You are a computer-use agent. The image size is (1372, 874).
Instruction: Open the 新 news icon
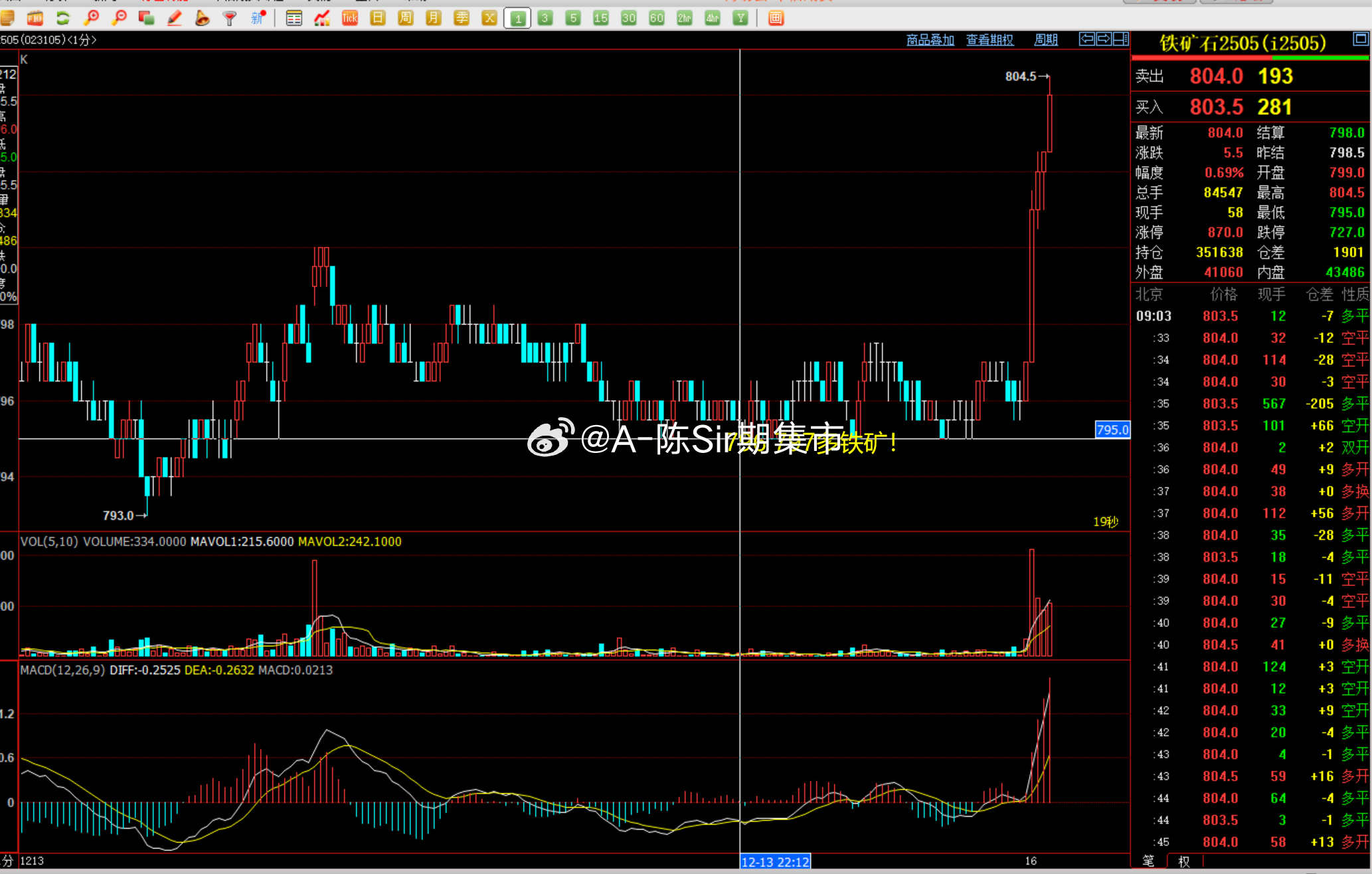pyautogui.click(x=258, y=18)
